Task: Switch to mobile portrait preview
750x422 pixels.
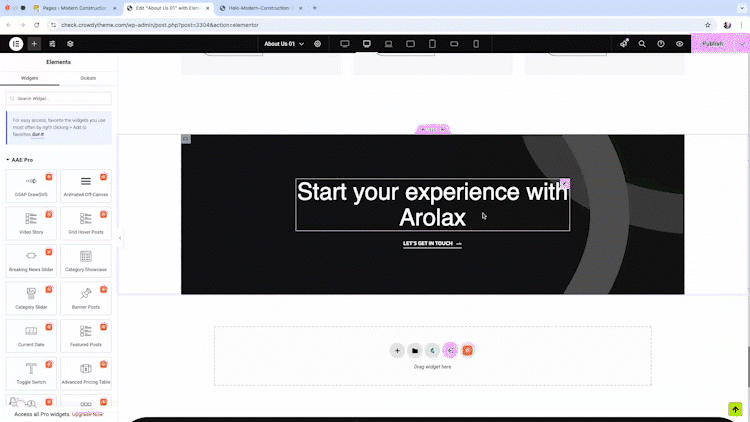Action: (x=476, y=44)
